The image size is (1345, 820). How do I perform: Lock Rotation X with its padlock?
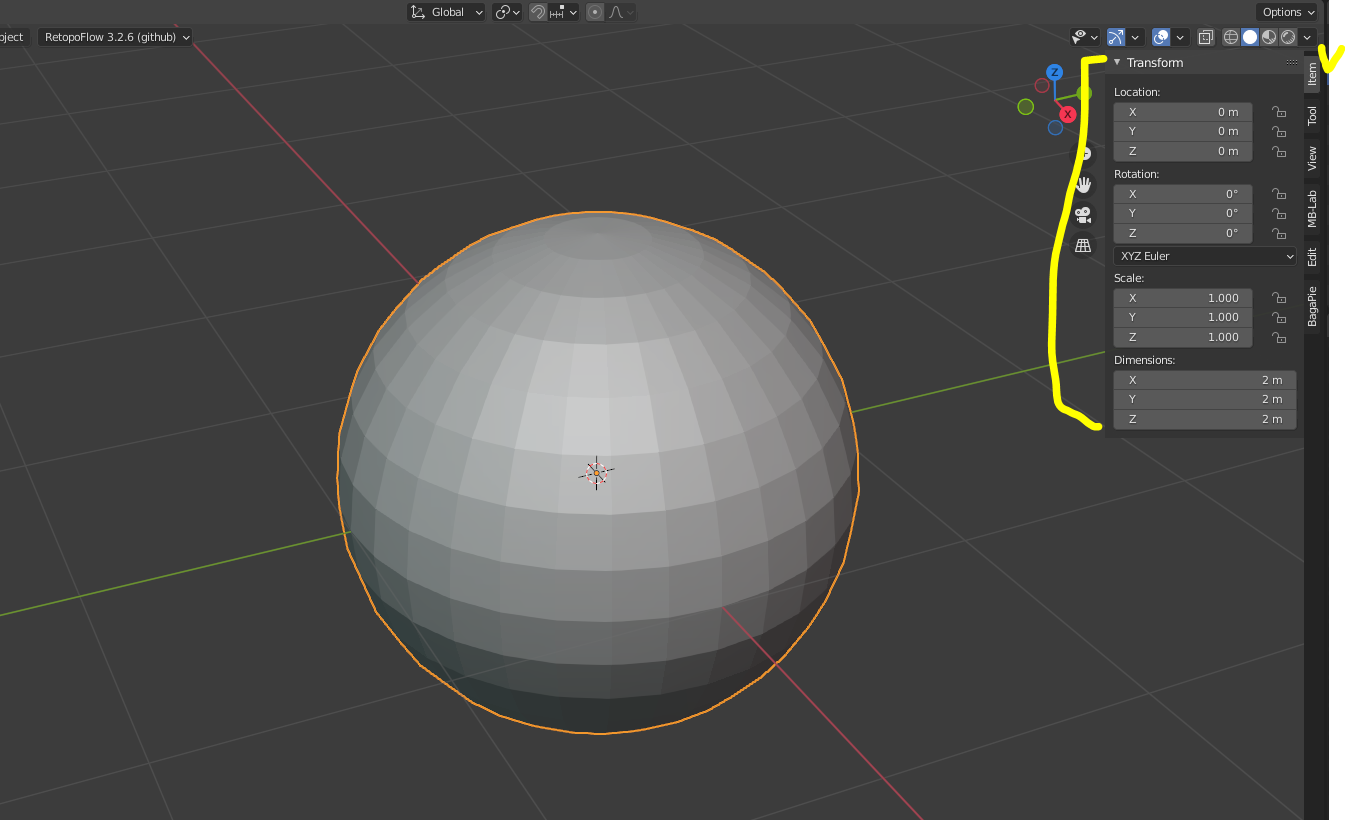tap(1278, 194)
